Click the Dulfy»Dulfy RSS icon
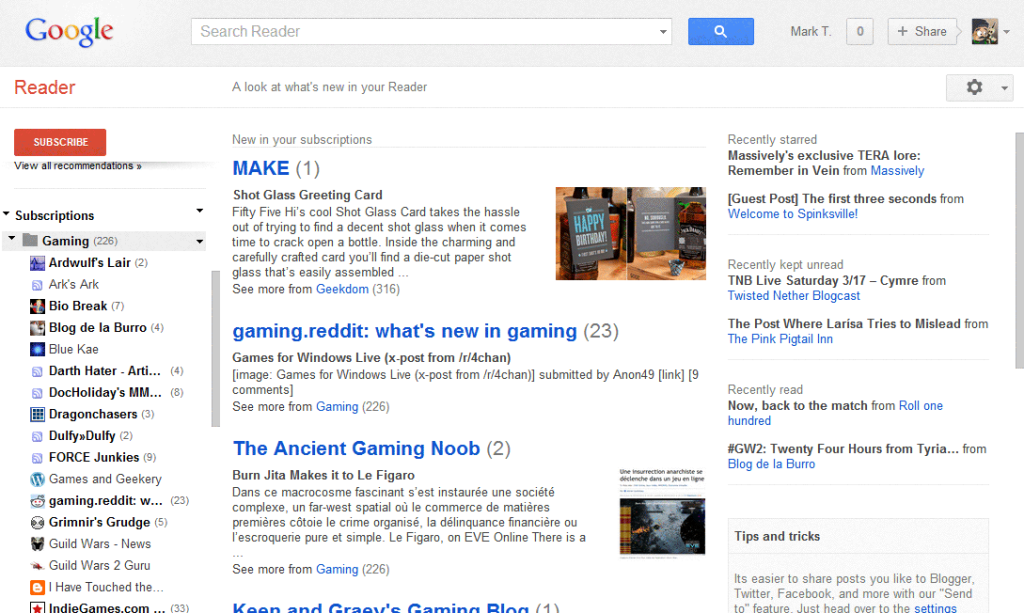The height and width of the screenshot is (613, 1024). pyautogui.click(x=37, y=436)
